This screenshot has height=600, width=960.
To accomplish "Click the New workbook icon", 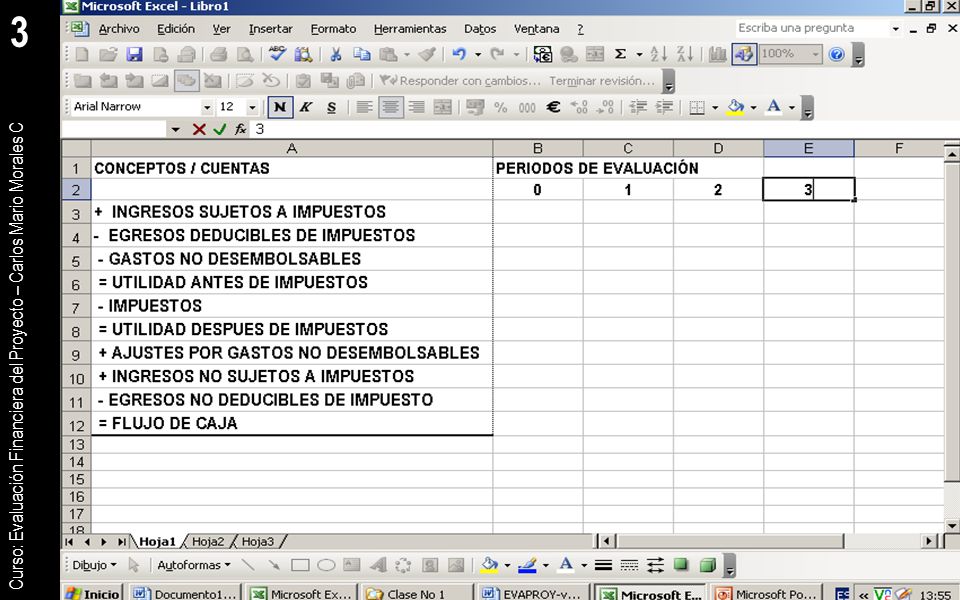I will coord(81,54).
